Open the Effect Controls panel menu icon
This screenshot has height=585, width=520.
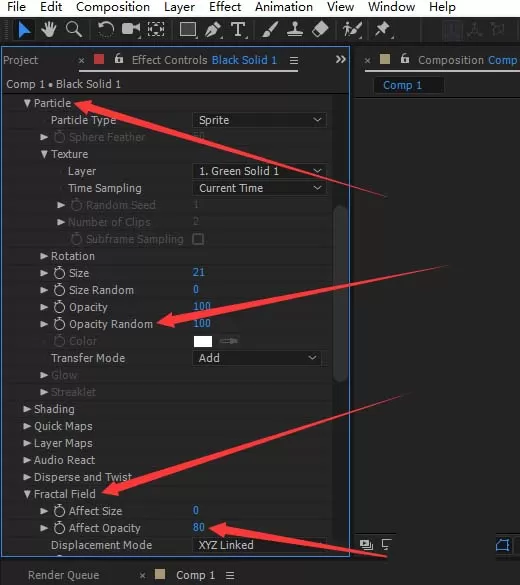(x=294, y=60)
